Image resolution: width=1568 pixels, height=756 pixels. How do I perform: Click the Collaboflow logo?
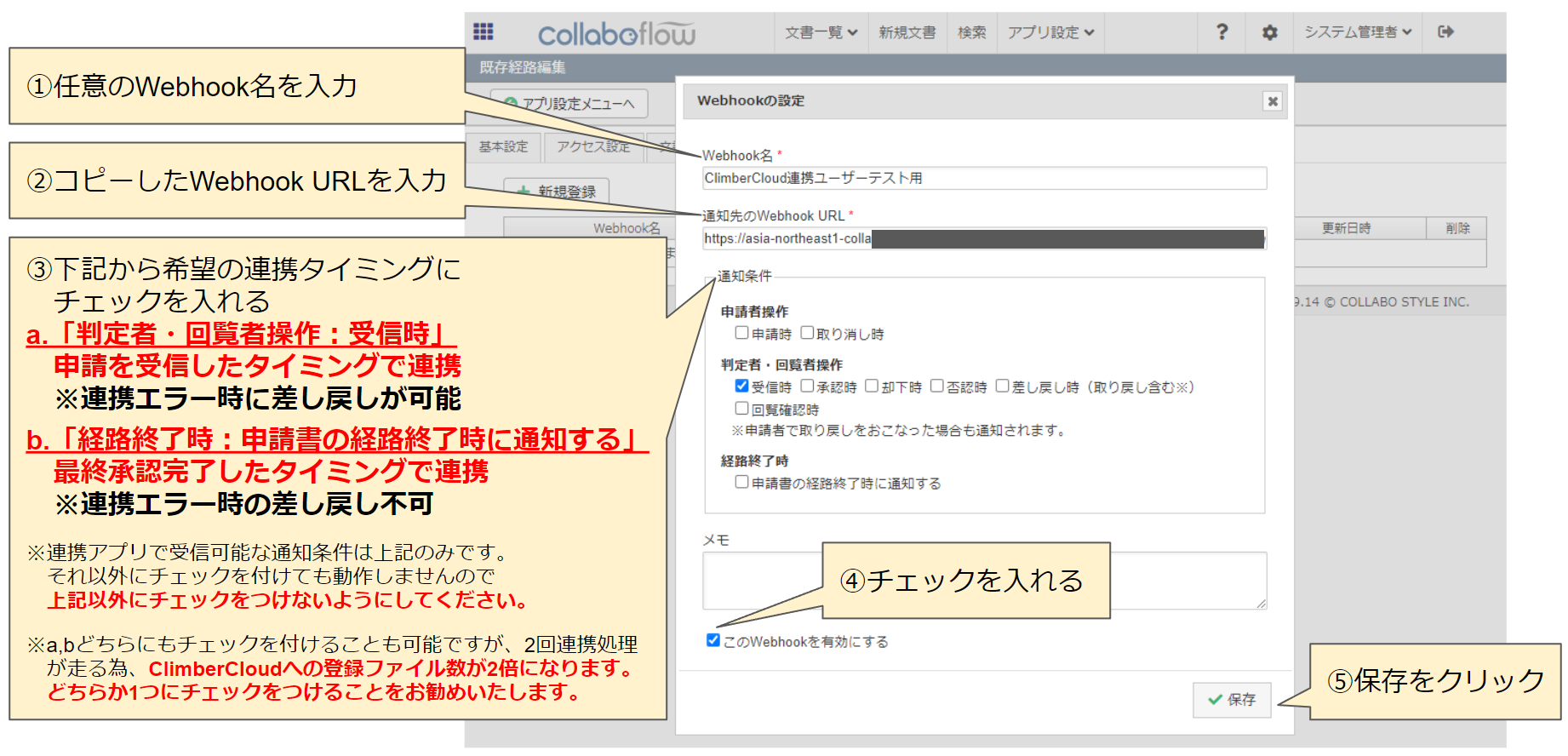[x=616, y=34]
